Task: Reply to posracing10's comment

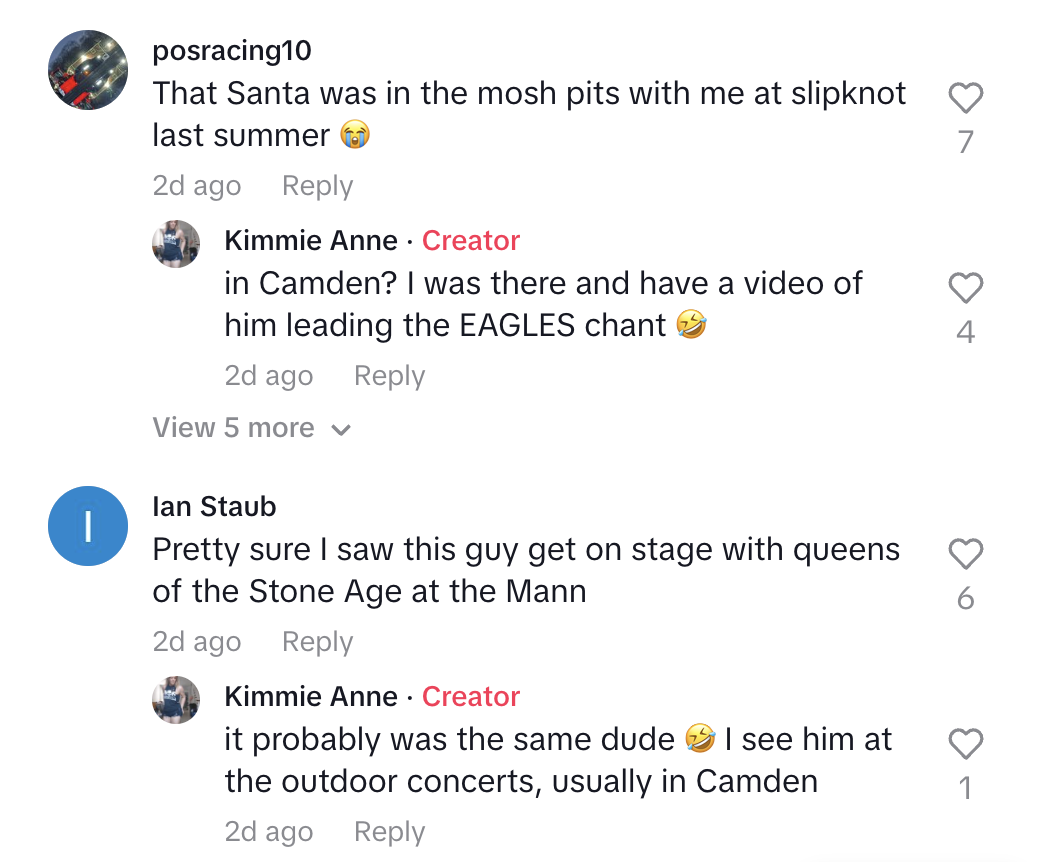Action: tap(317, 186)
